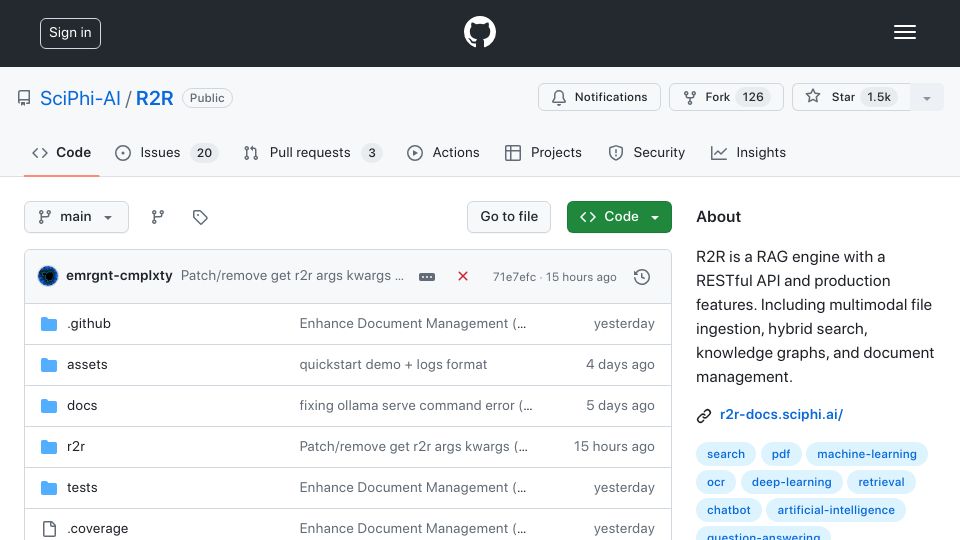This screenshot has height=540, width=960.
Task: Click the docs row folder icon
Action: coord(49,405)
